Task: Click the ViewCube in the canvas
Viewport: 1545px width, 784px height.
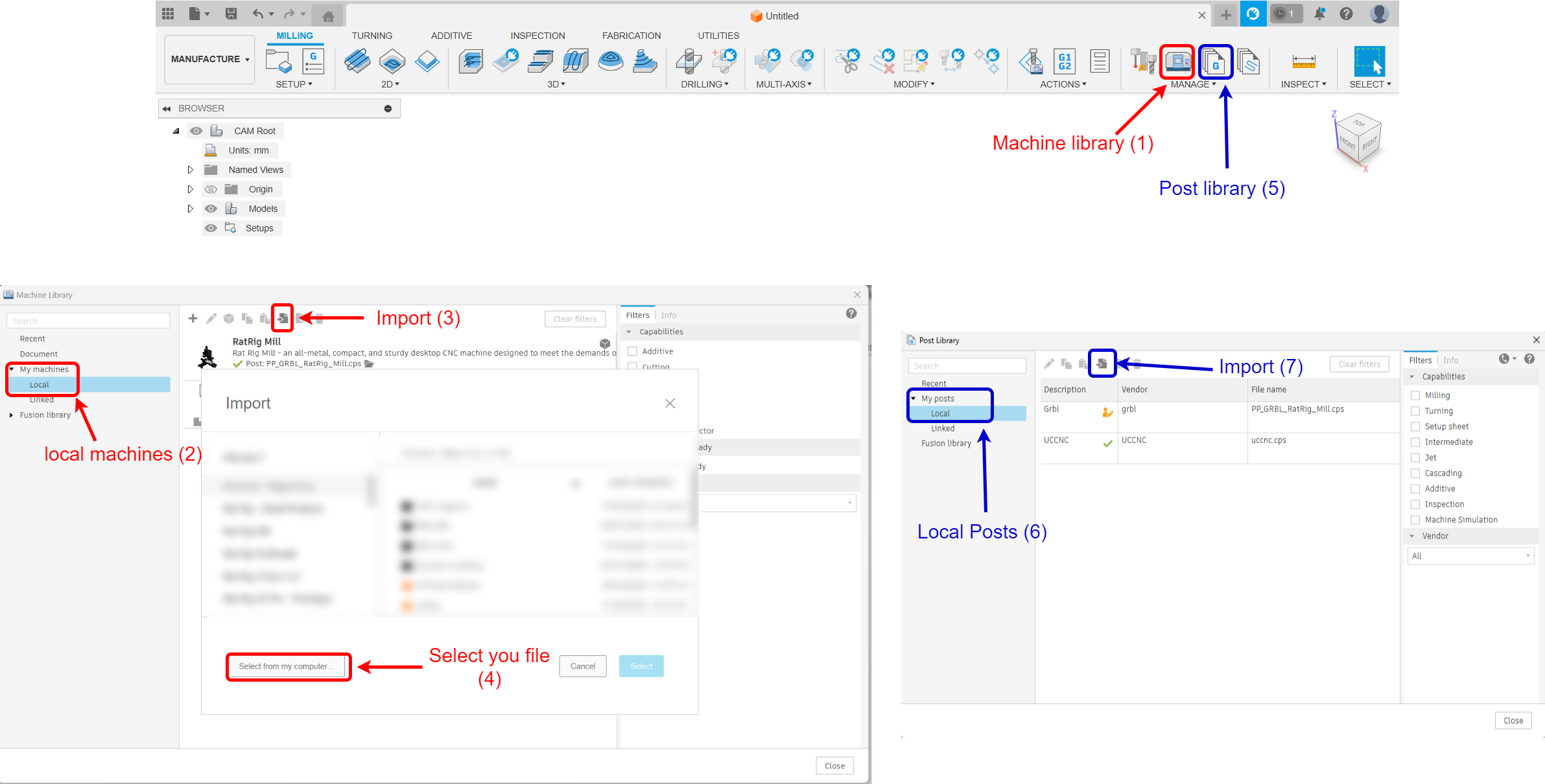Action: point(1358,137)
